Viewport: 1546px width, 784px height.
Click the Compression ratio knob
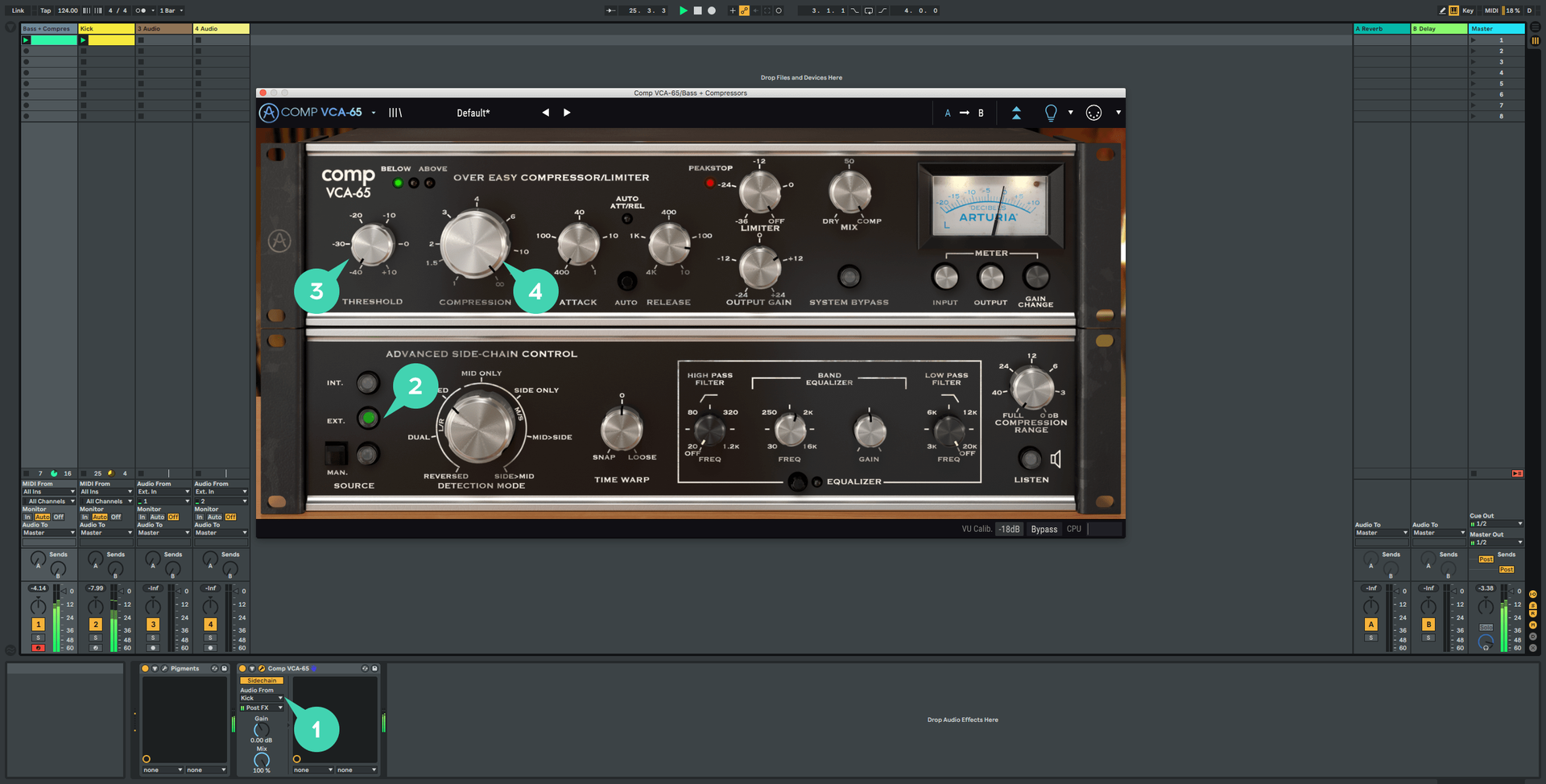pyautogui.click(x=475, y=245)
